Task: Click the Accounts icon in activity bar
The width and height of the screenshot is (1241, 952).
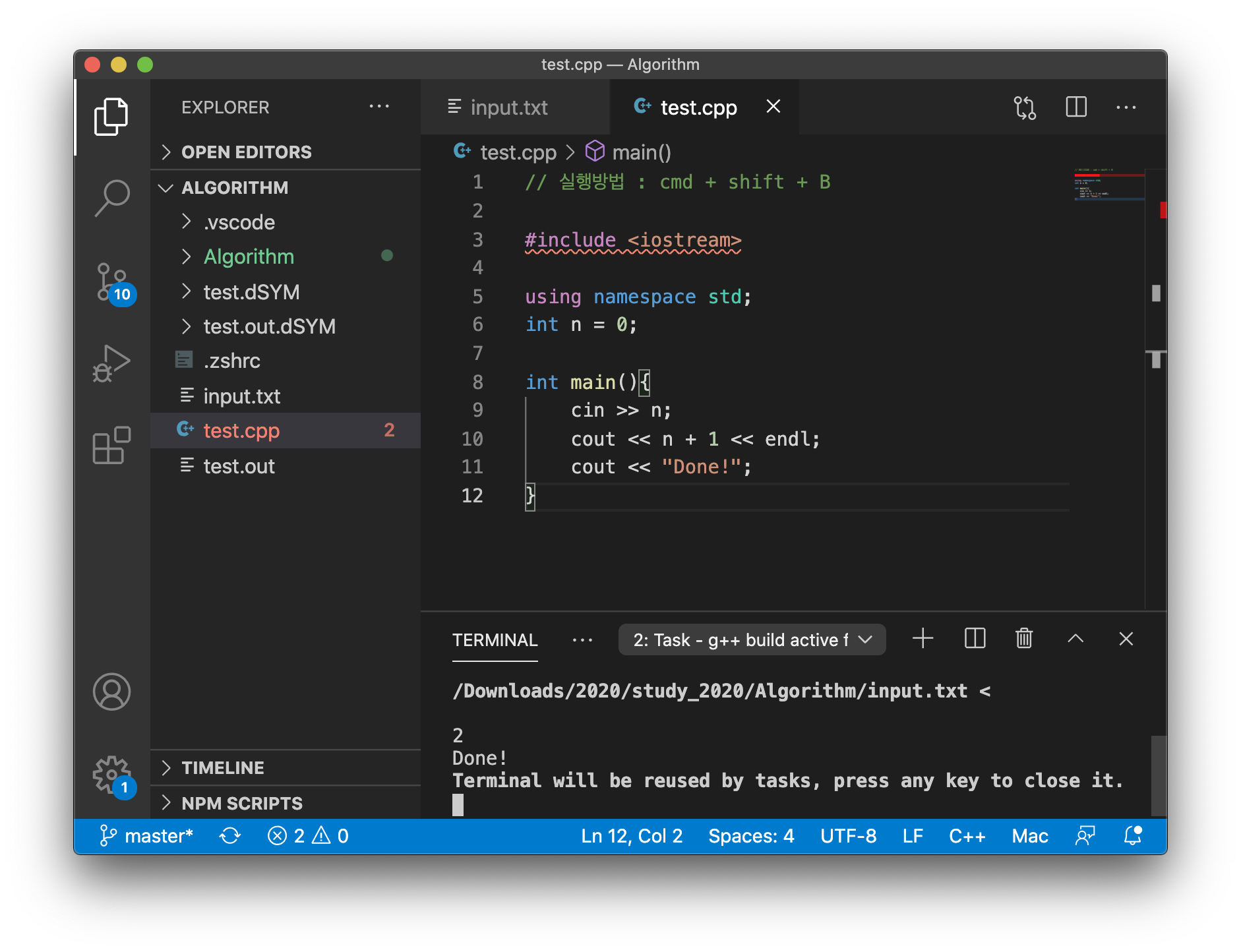Action: pos(112,692)
